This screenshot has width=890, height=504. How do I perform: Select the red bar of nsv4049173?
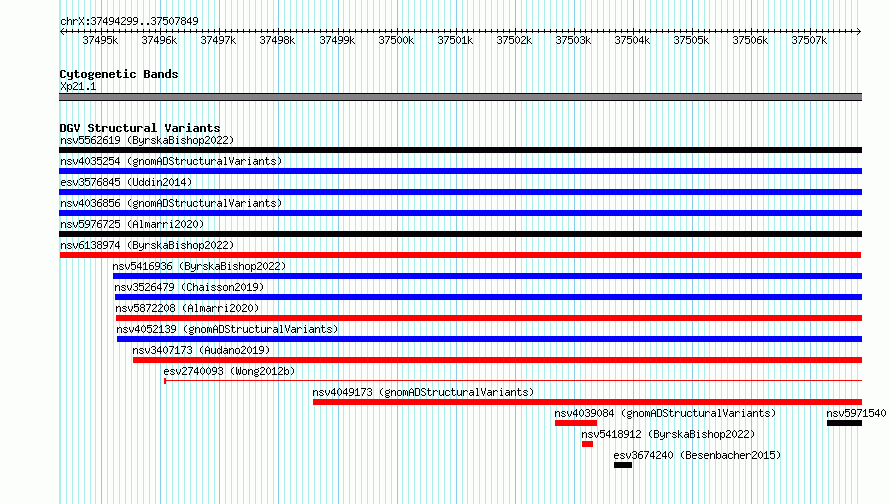point(587,402)
